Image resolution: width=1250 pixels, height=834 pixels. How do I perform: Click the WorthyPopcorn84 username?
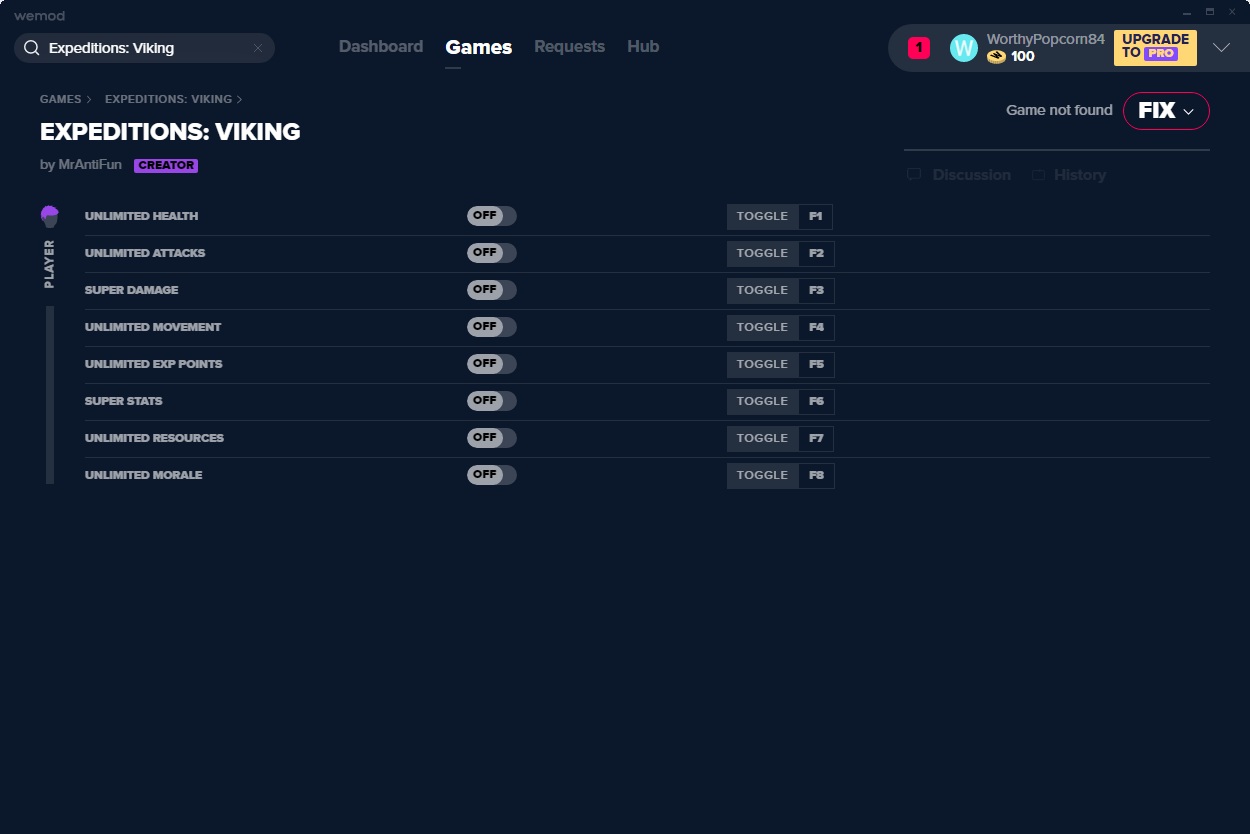[1046, 39]
